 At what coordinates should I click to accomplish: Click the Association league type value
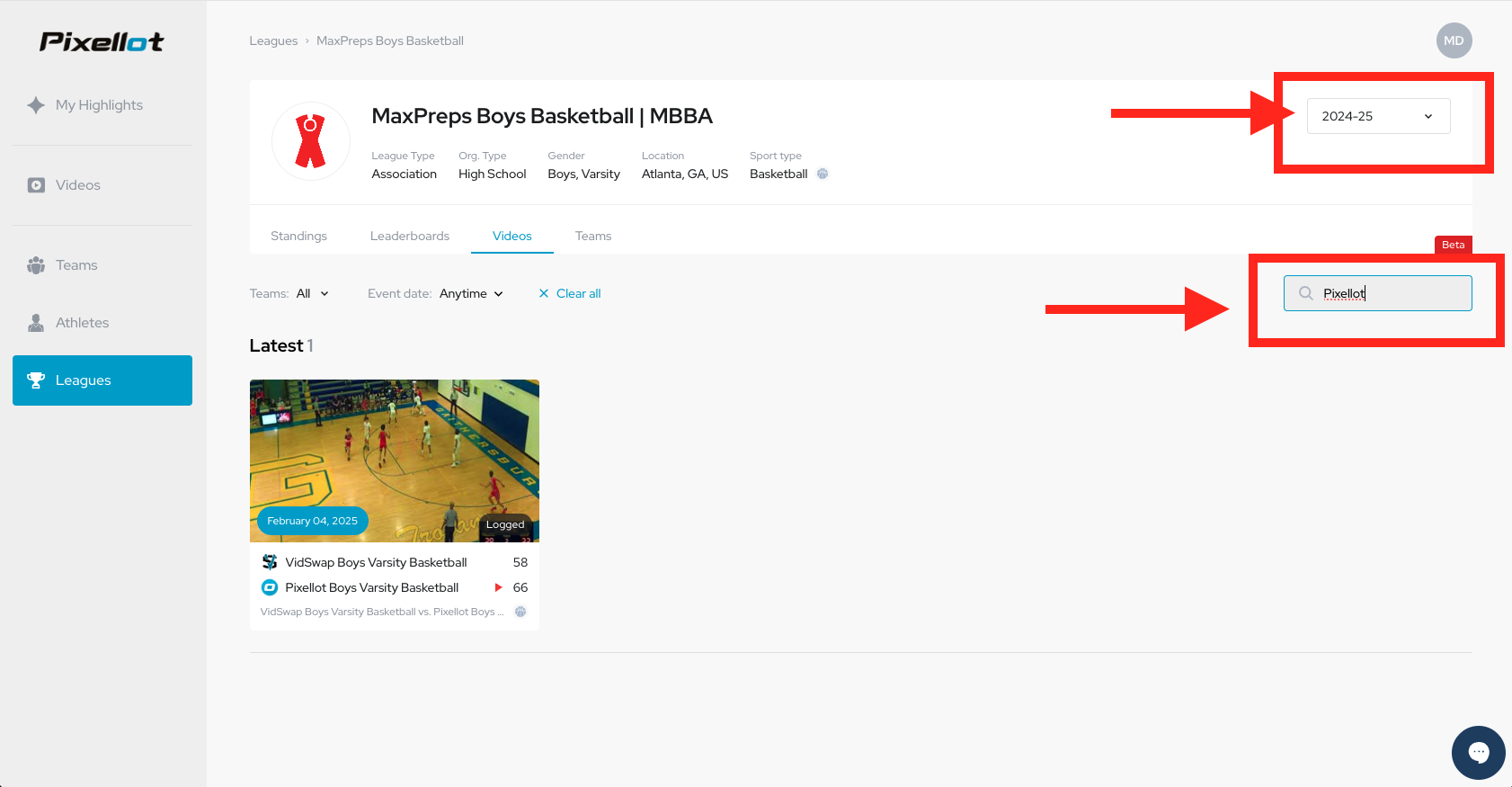(405, 174)
